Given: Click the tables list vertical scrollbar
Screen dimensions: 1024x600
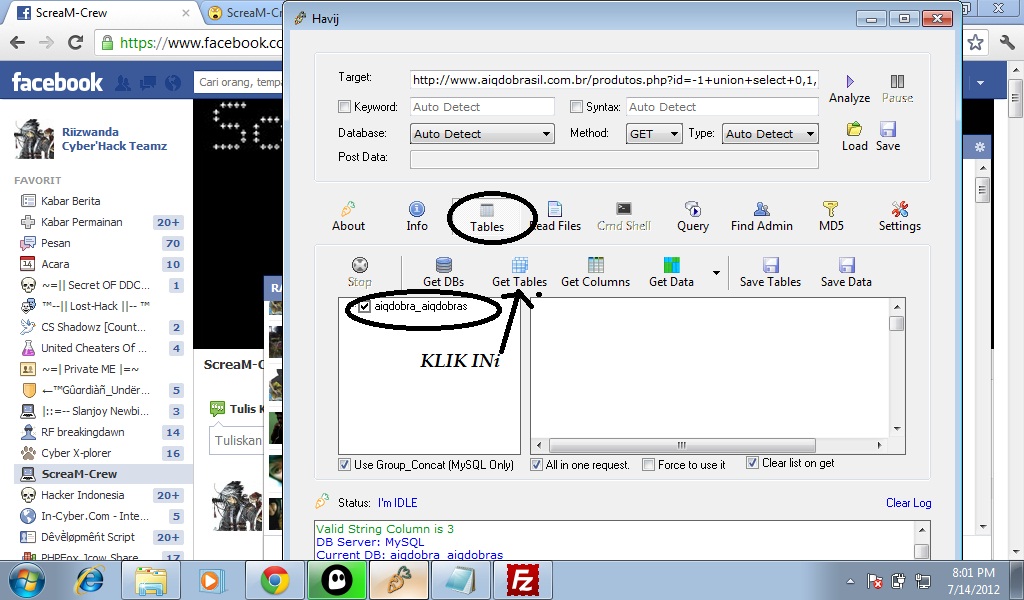Looking at the screenshot, I should (897, 368).
